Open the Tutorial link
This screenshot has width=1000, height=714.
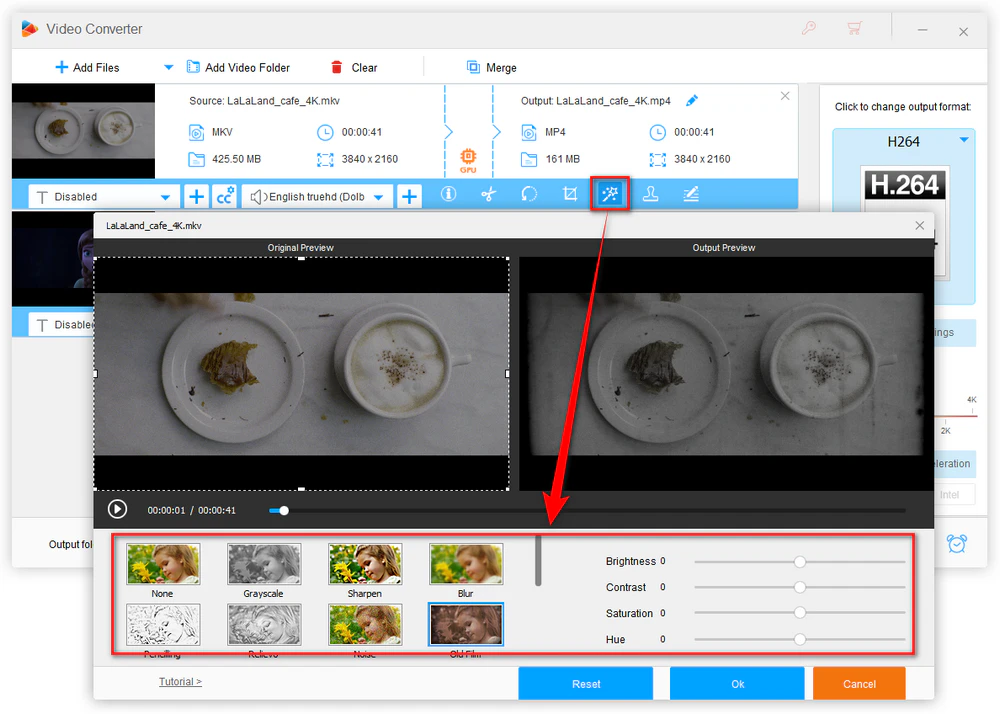(180, 681)
